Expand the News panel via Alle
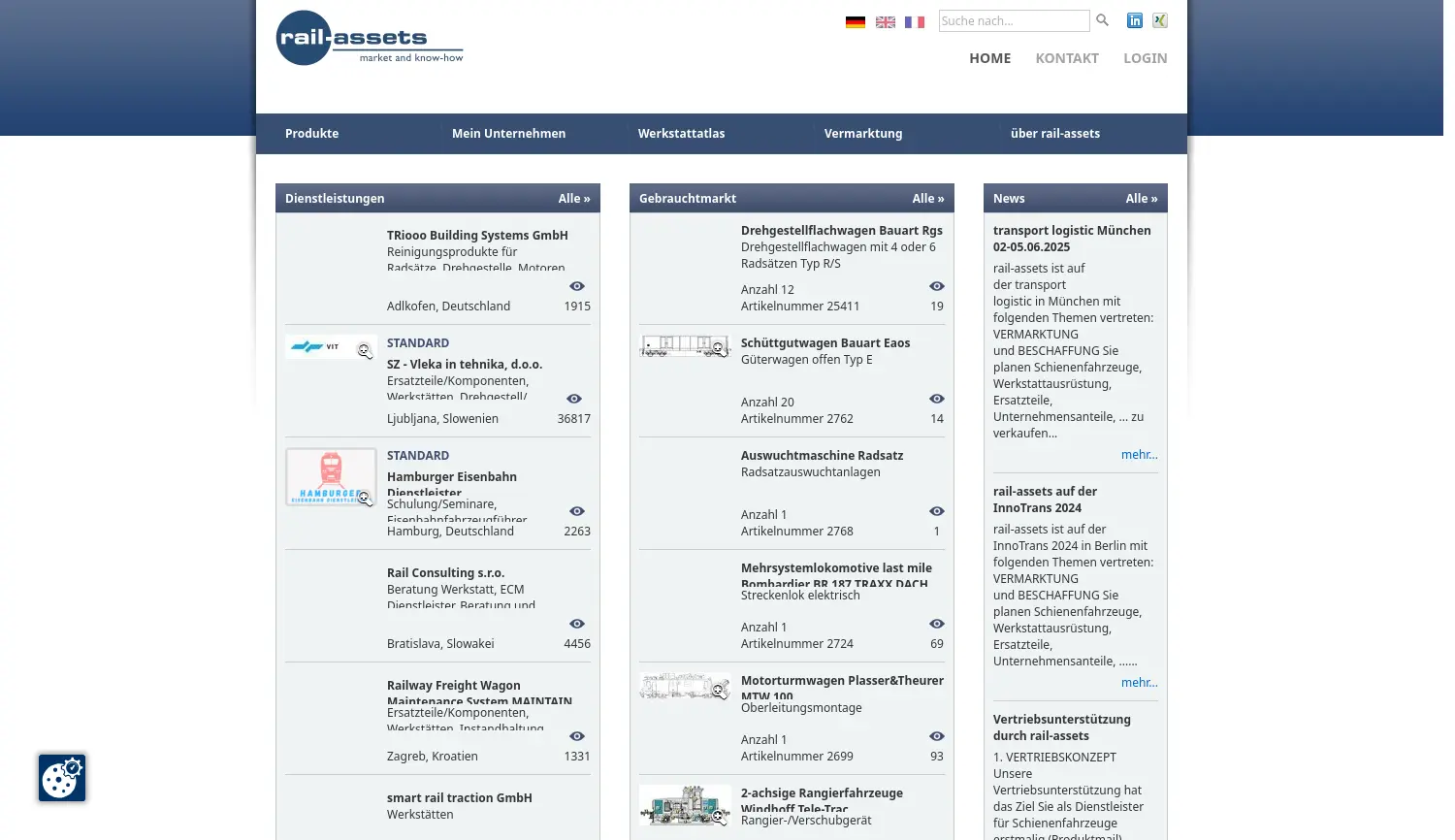Image resolution: width=1455 pixels, height=840 pixels. 1142,198
